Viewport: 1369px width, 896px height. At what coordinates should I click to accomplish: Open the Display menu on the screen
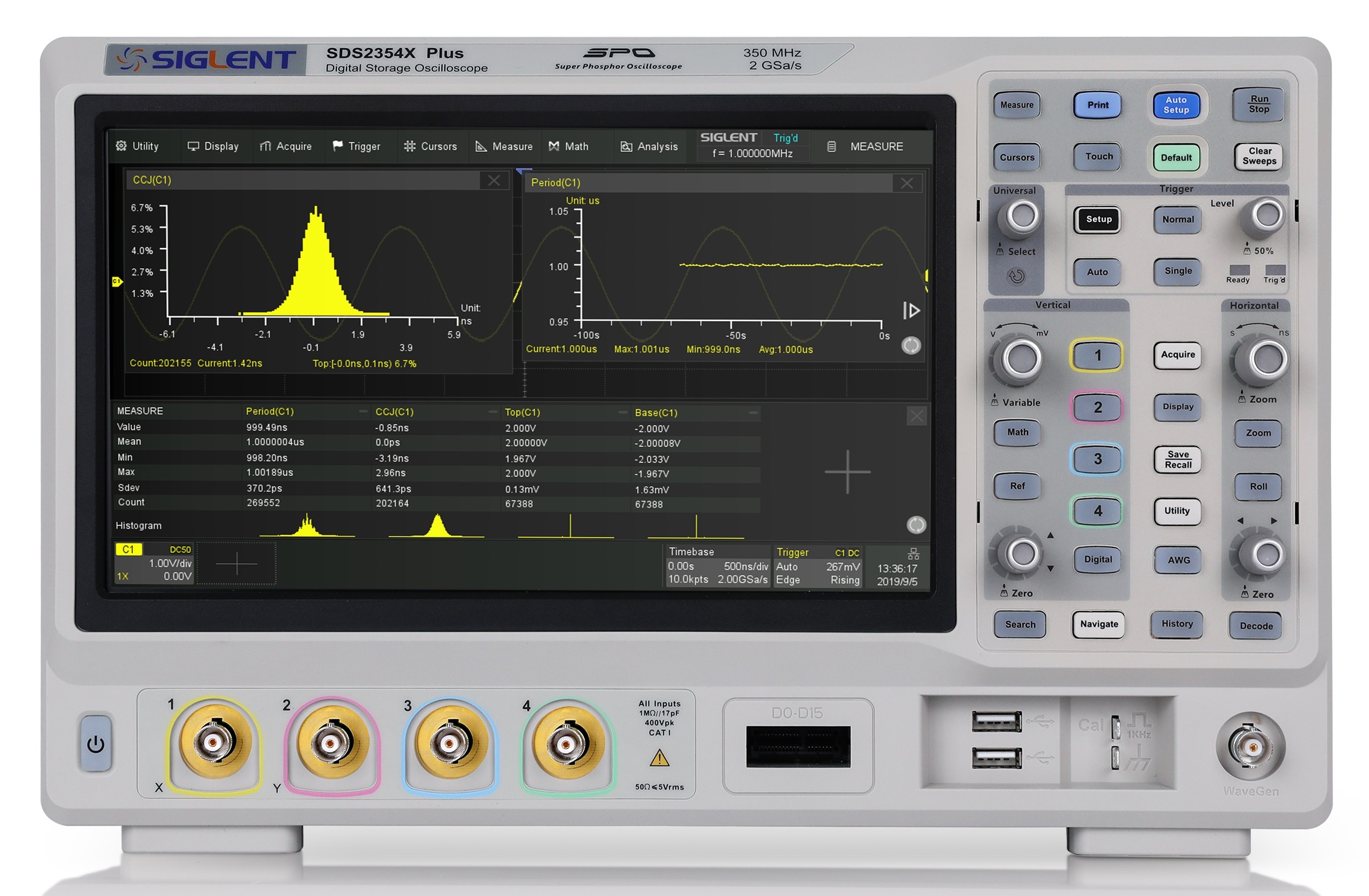(213, 146)
